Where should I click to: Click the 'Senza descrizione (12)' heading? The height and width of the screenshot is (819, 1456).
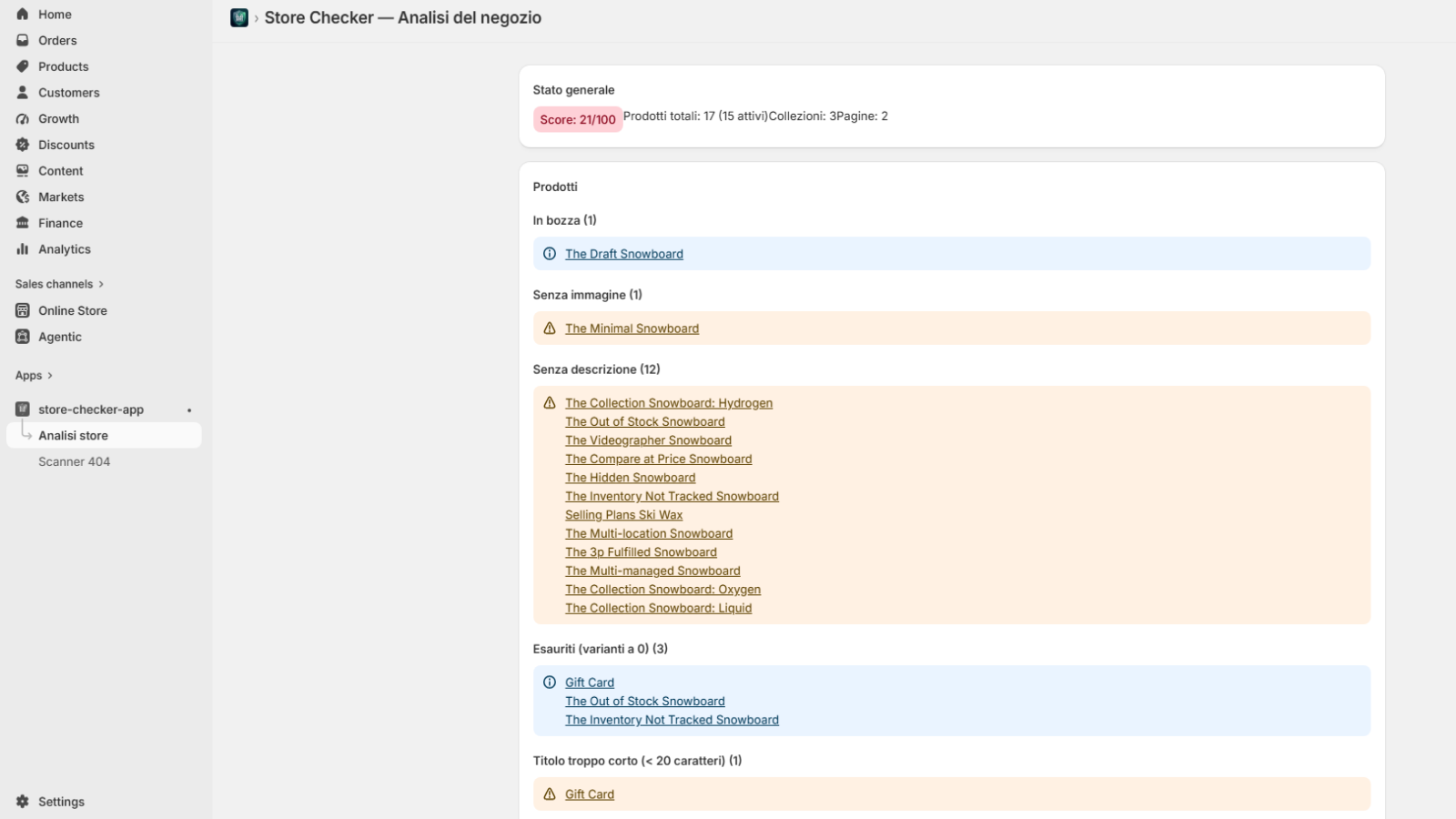tap(597, 369)
